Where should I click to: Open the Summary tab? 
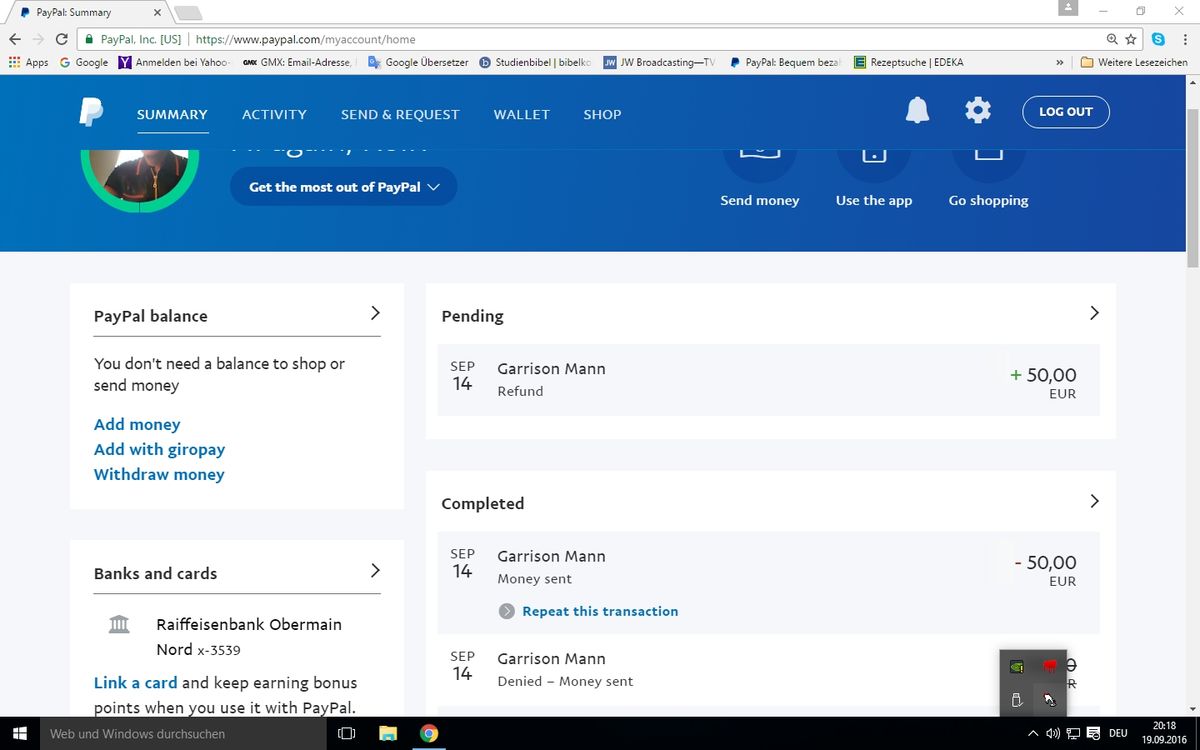click(172, 114)
